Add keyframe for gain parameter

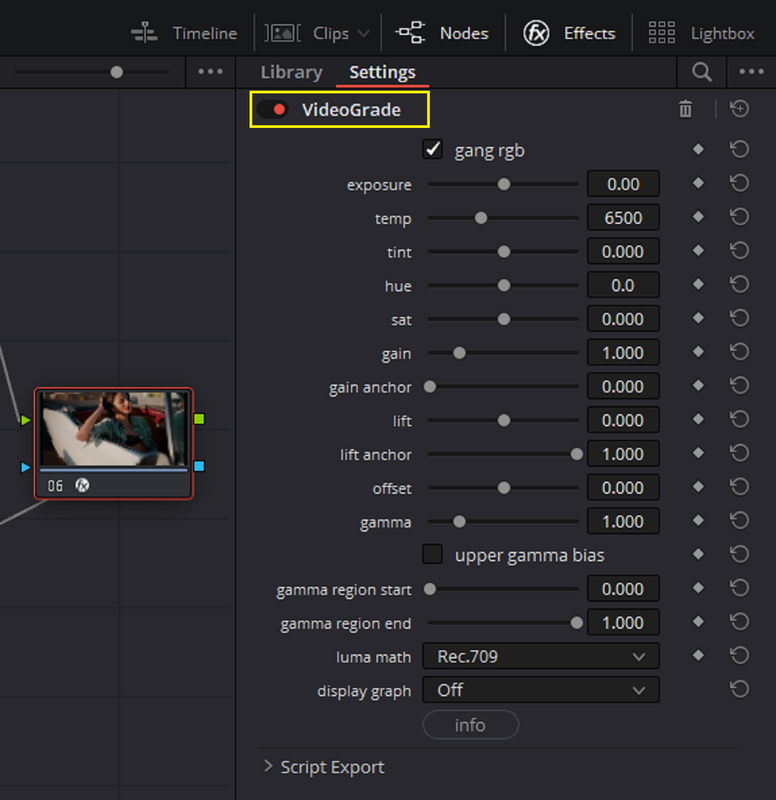pos(698,352)
